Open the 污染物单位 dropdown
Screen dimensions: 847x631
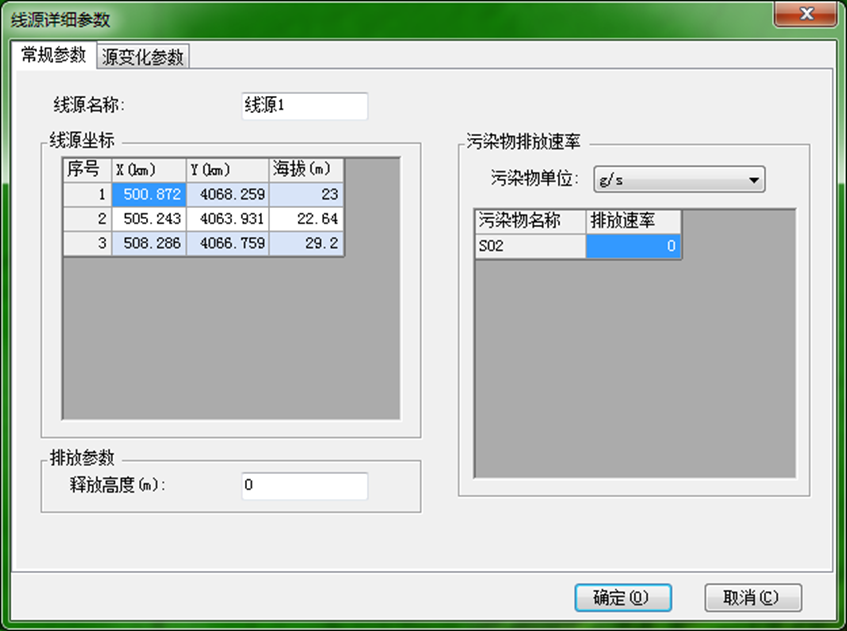click(679, 181)
